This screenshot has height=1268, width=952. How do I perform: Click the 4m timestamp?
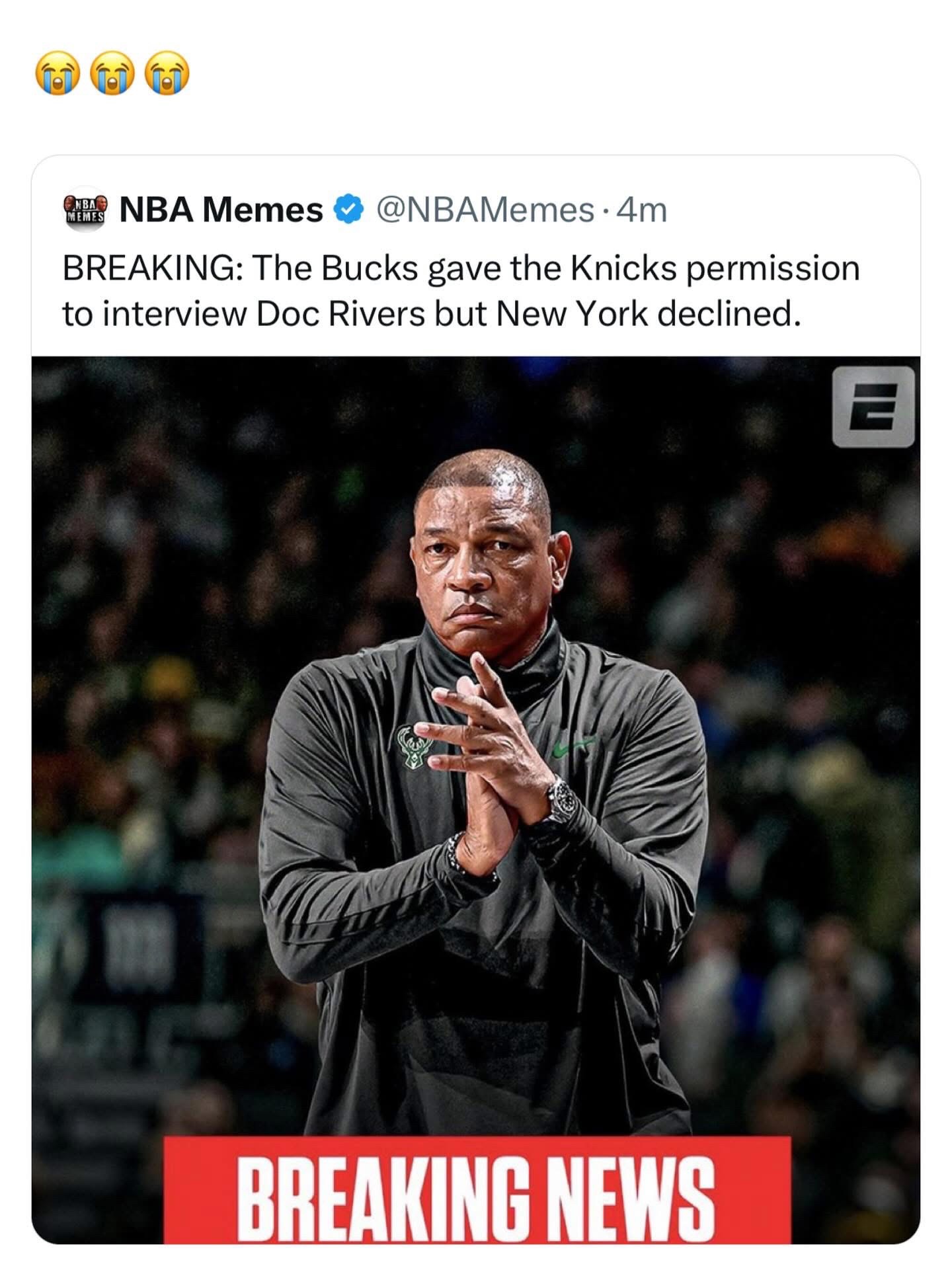[x=642, y=210]
